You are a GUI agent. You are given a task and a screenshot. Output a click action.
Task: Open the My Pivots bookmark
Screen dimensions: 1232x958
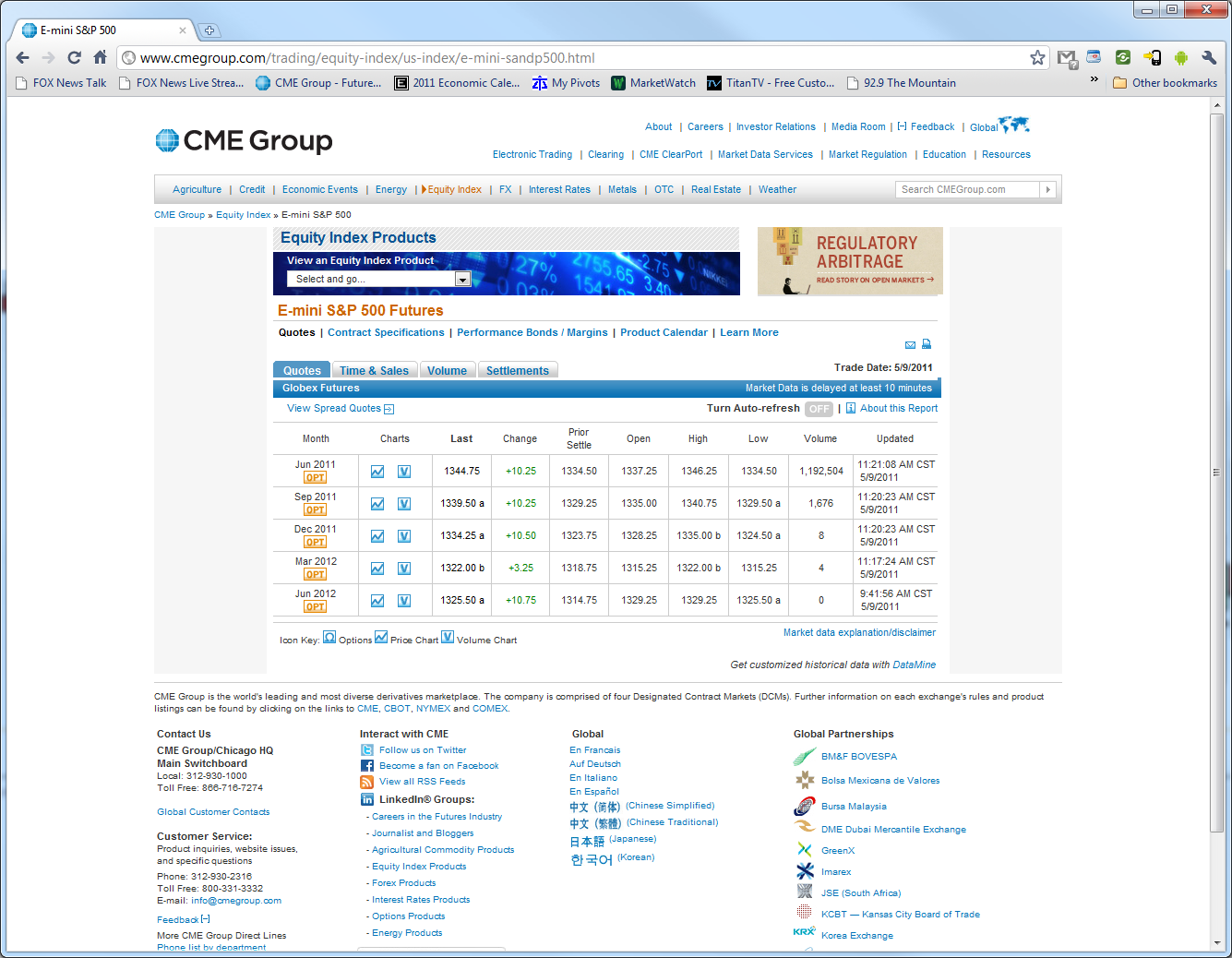pos(566,83)
